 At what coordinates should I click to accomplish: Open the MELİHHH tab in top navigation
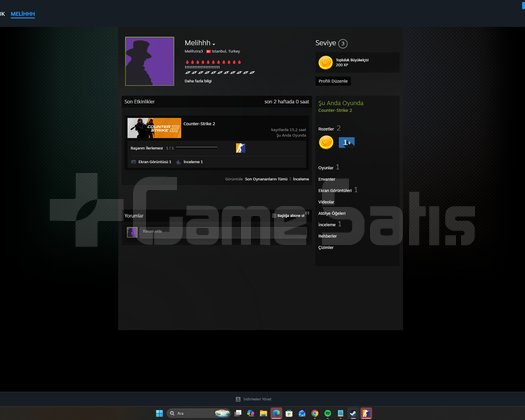click(23, 14)
